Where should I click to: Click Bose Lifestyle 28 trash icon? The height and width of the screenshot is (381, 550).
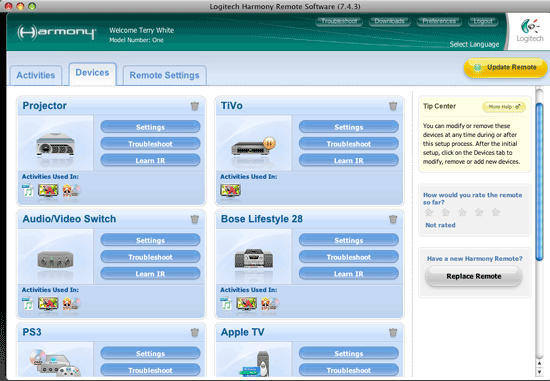click(393, 219)
